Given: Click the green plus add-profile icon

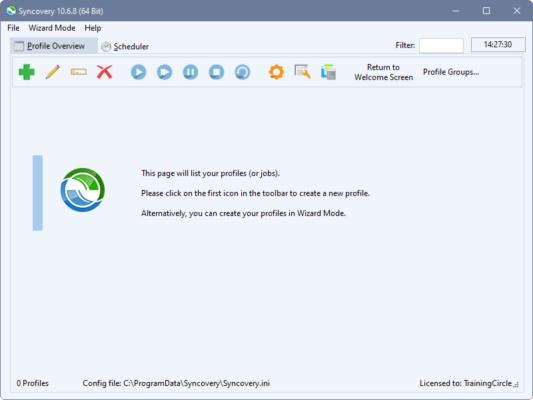Looking at the screenshot, I should click(27, 72).
